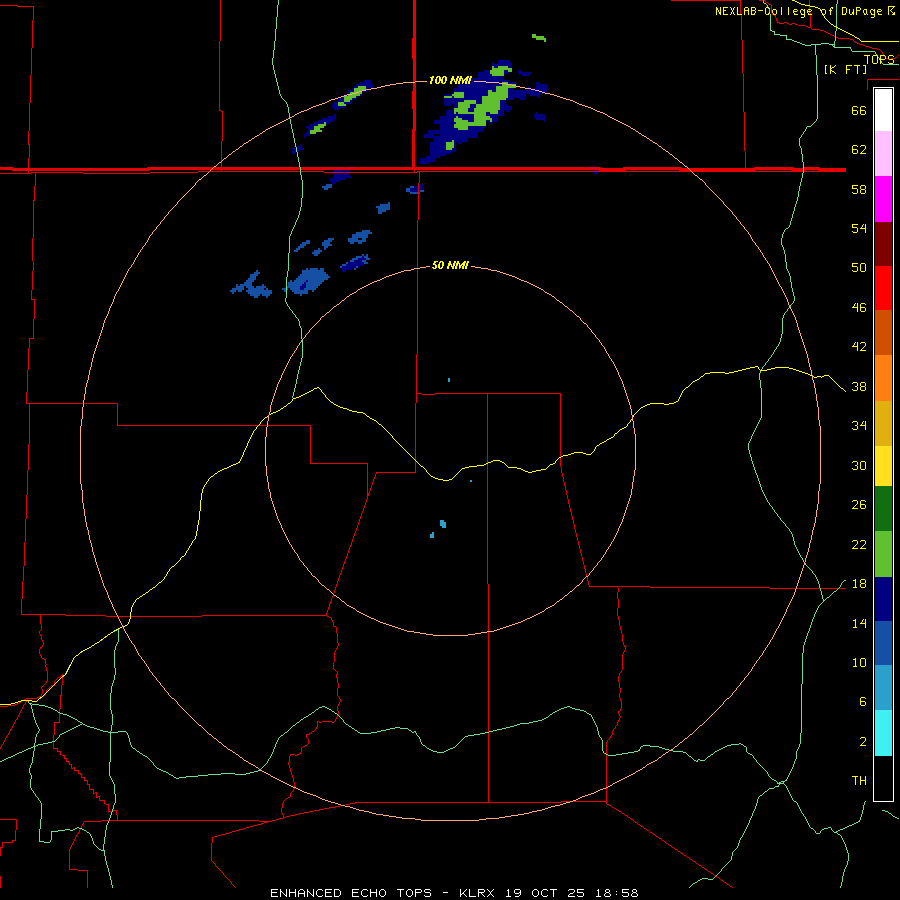Click the cyan legend swatch

pos(883,733)
